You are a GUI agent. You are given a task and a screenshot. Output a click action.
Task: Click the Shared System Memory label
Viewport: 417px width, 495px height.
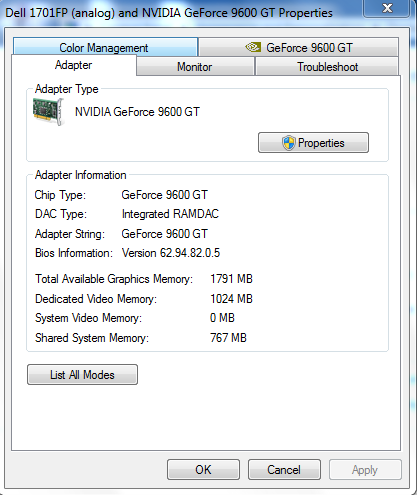click(x=92, y=338)
